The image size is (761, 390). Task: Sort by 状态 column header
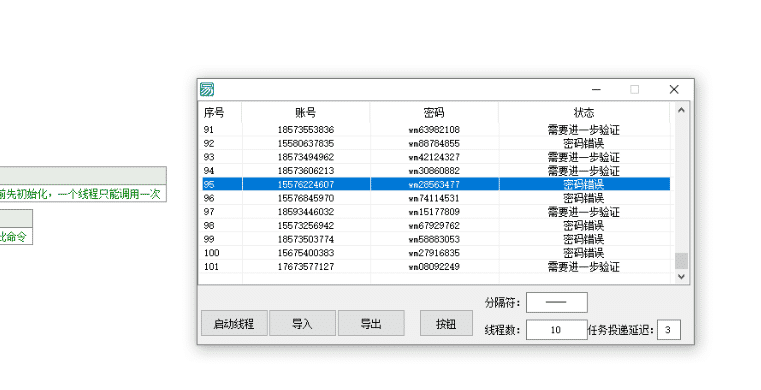click(584, 113)
